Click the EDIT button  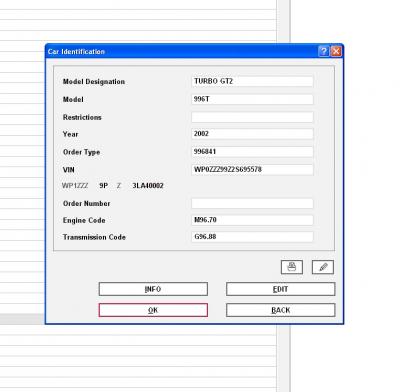coord(280,289)
